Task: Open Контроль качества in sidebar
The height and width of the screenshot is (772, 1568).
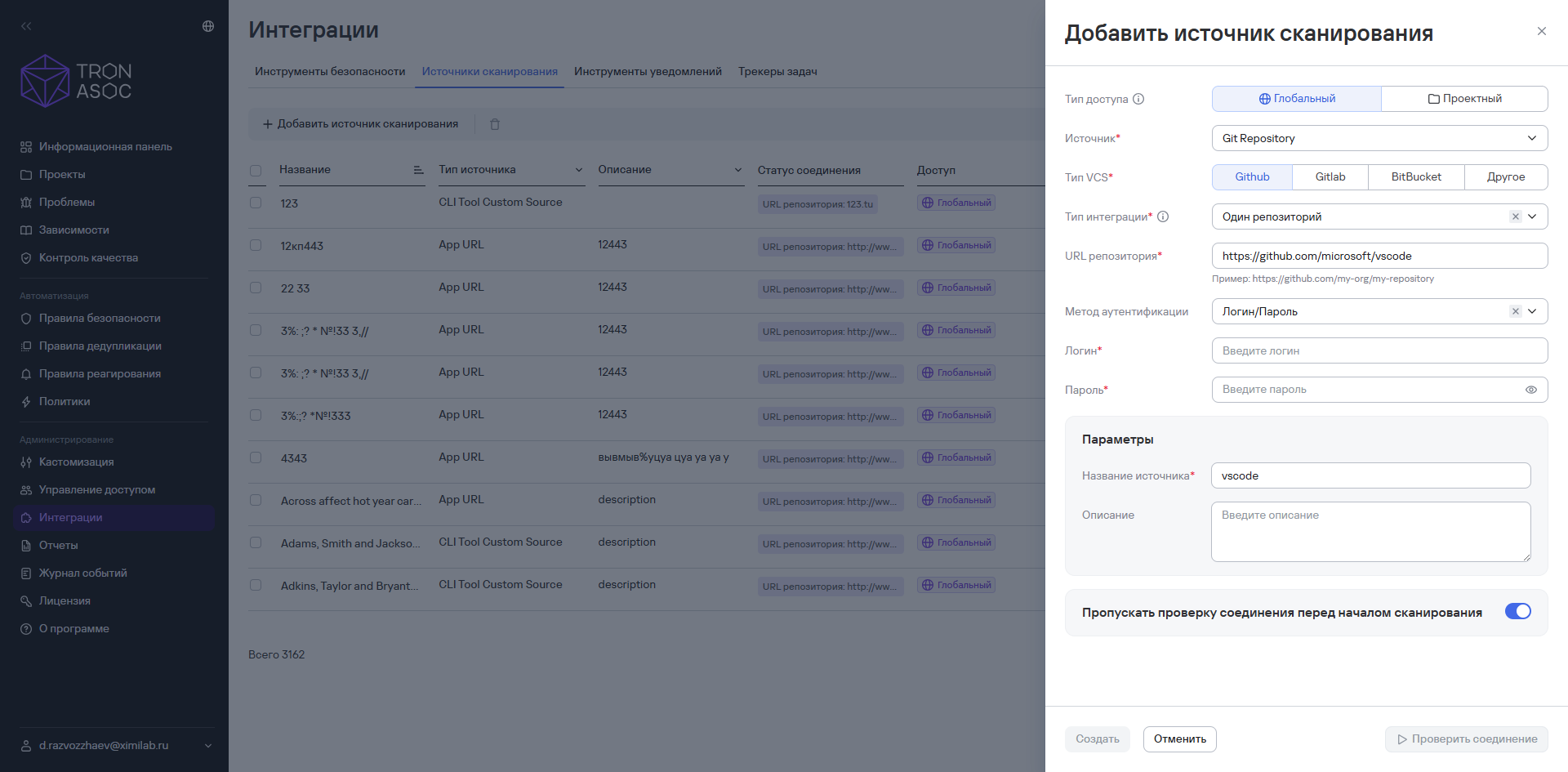Action: pos(88,258)
